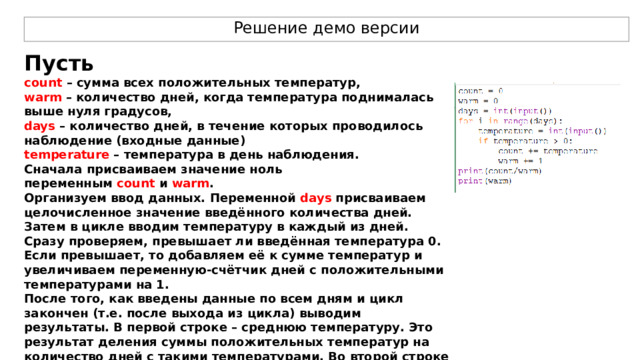
Task: Click the heading word 'Пусть'
Action: pos(59,64)
